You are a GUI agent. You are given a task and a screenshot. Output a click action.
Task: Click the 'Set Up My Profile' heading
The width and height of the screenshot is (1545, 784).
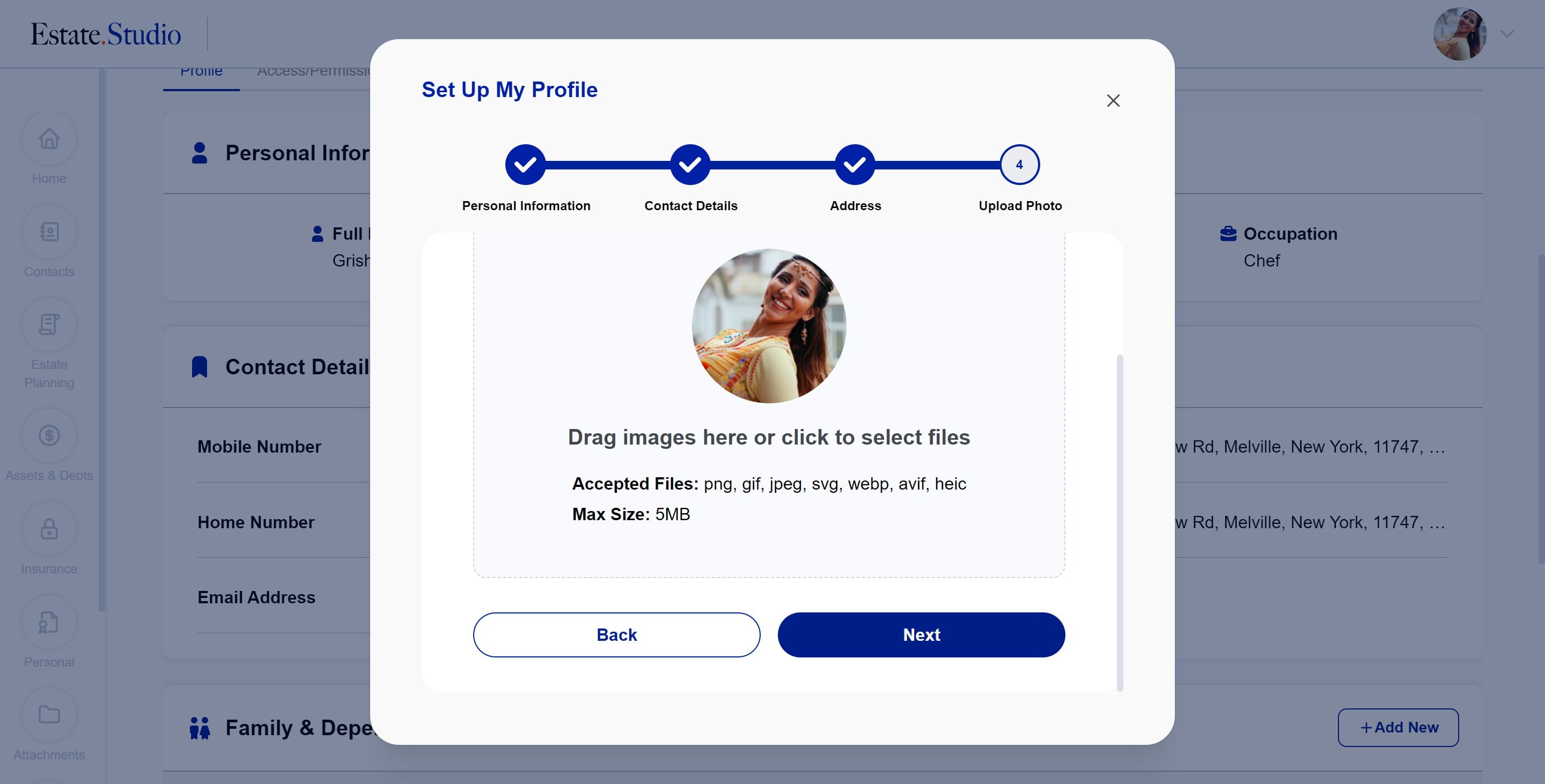pos(510,90)
